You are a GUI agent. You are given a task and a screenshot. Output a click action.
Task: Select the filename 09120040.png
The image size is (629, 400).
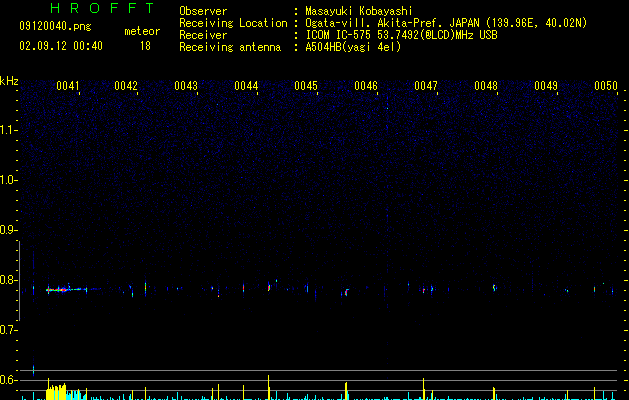pos(55,26)
